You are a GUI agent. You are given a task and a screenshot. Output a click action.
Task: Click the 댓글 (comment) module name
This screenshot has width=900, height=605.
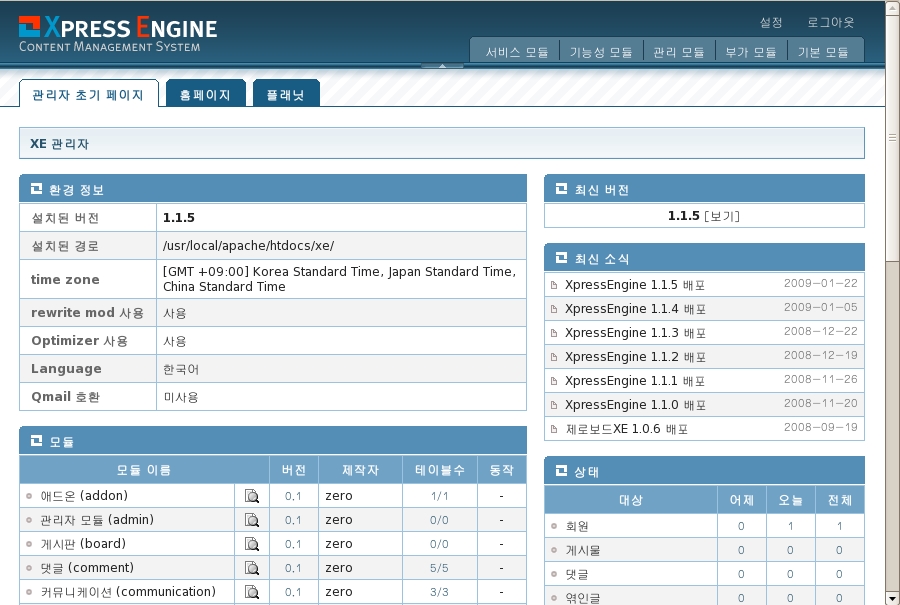(x=87, y=568)
